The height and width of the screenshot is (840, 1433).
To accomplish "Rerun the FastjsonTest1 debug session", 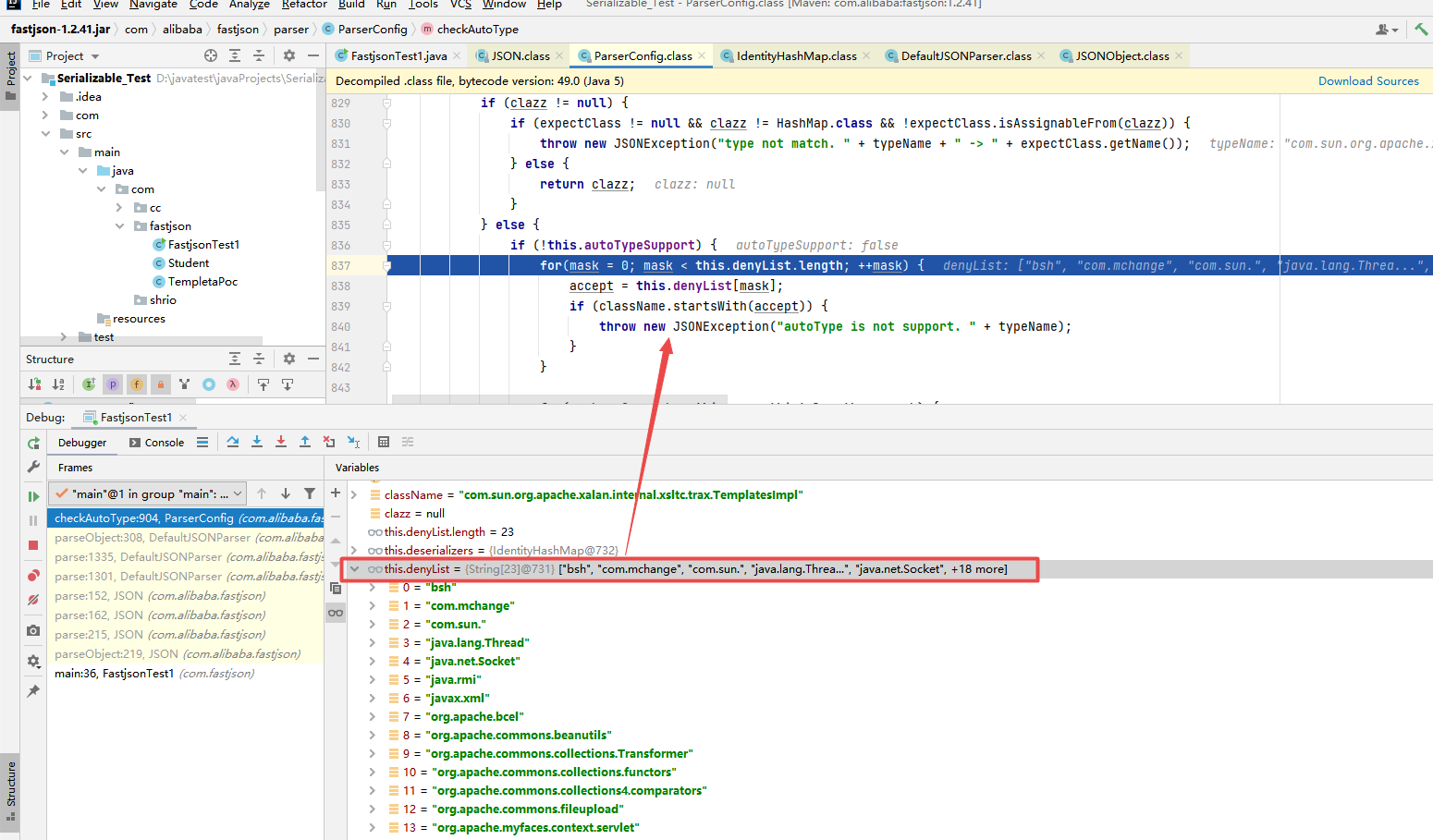I will point(32,444).
